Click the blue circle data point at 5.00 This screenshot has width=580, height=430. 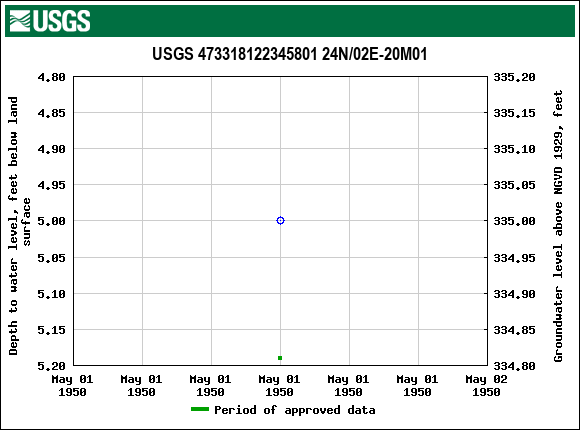click(280, 221)
